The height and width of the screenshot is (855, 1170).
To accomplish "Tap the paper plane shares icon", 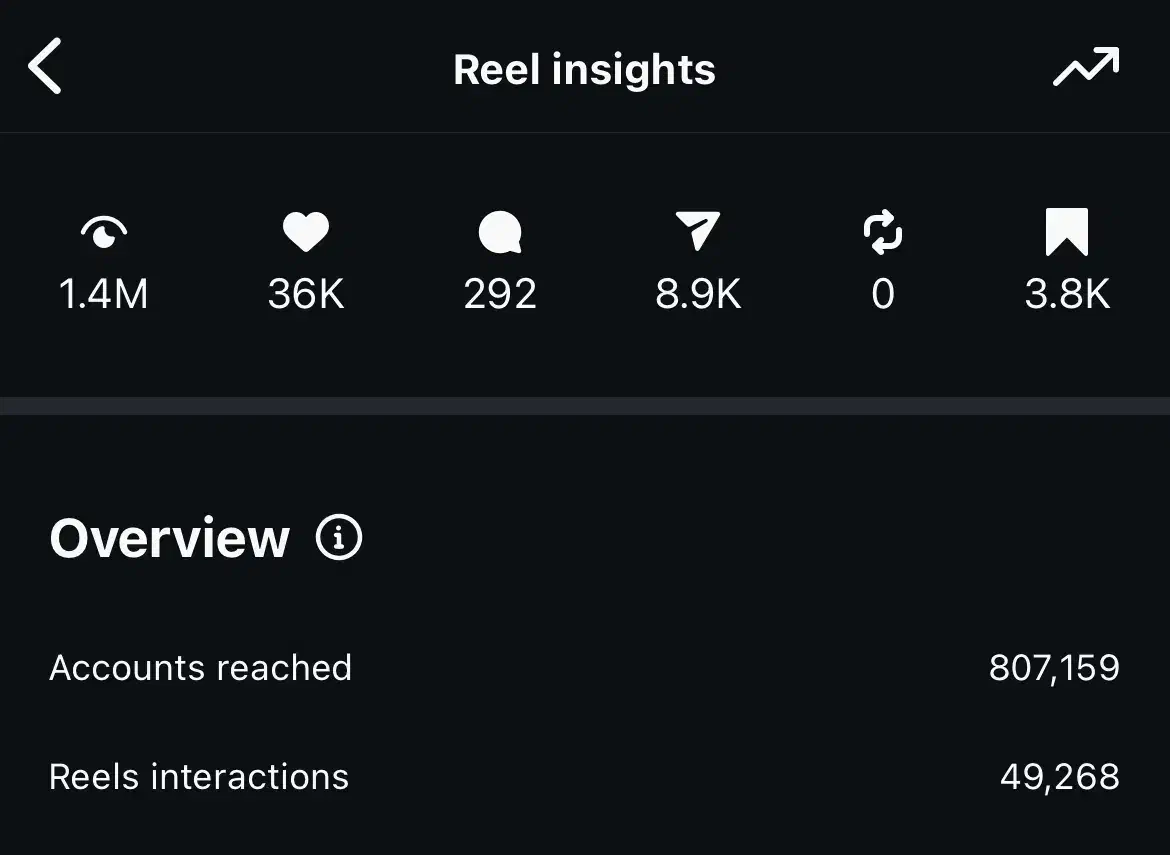I will (697, 232).
